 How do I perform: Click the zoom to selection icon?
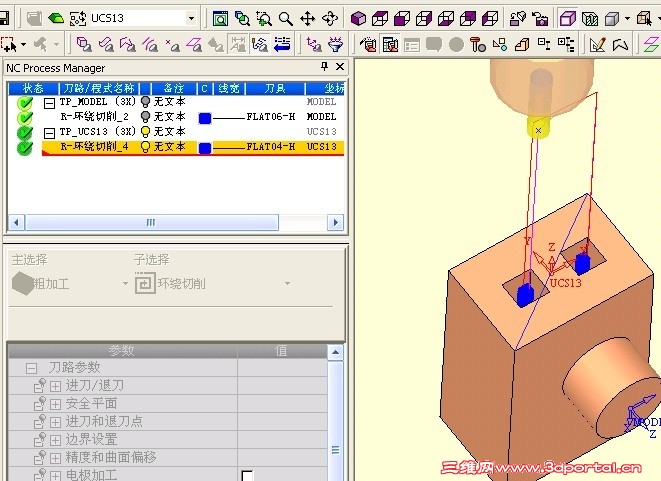tap(242, 19)
